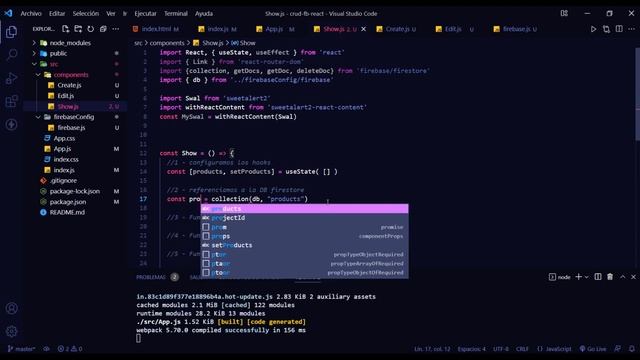
Task: Open the Run and Debug view
Action: (x=11, y=78)
